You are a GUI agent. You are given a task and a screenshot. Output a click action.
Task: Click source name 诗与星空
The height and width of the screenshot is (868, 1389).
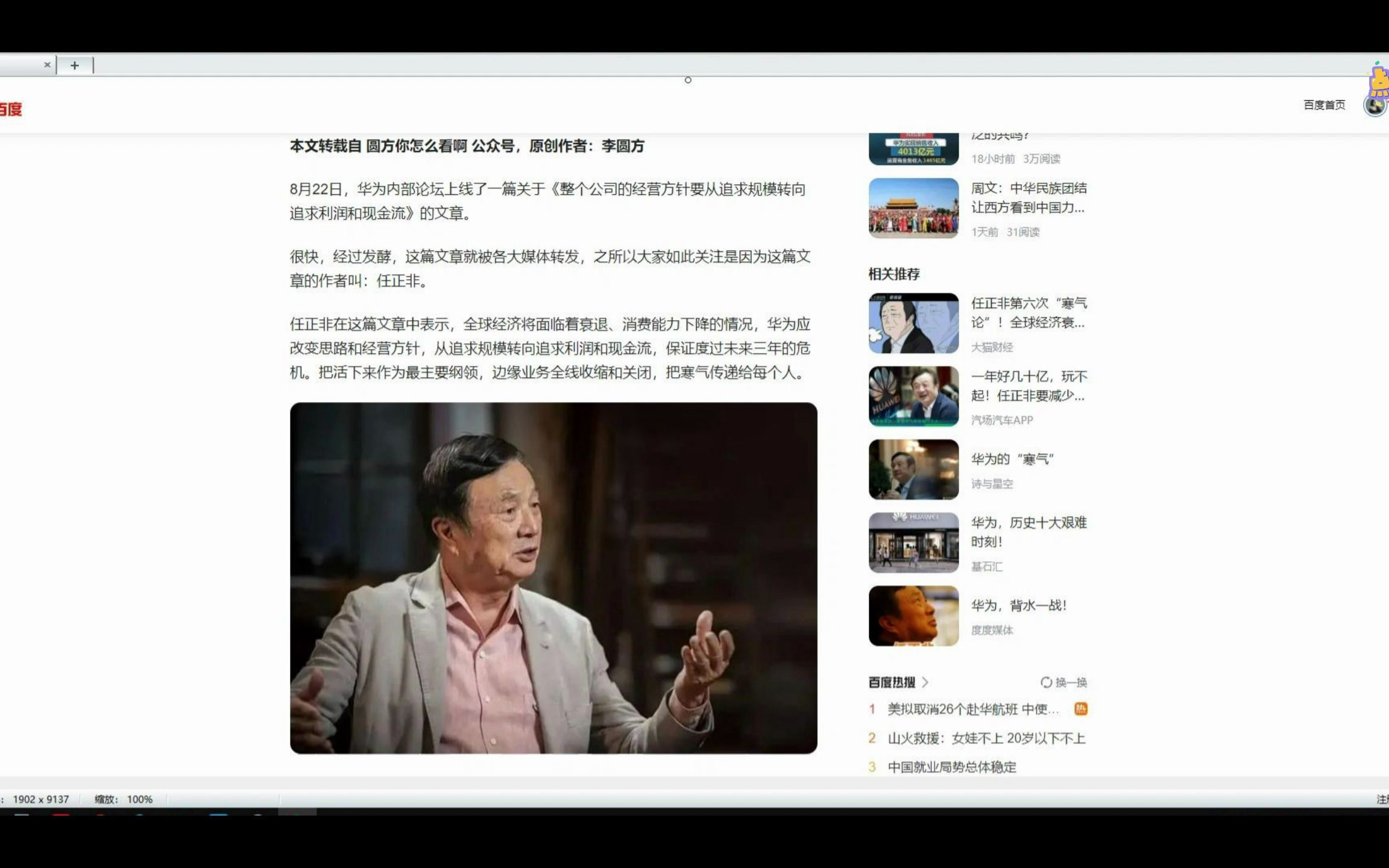tap(992, 483)
